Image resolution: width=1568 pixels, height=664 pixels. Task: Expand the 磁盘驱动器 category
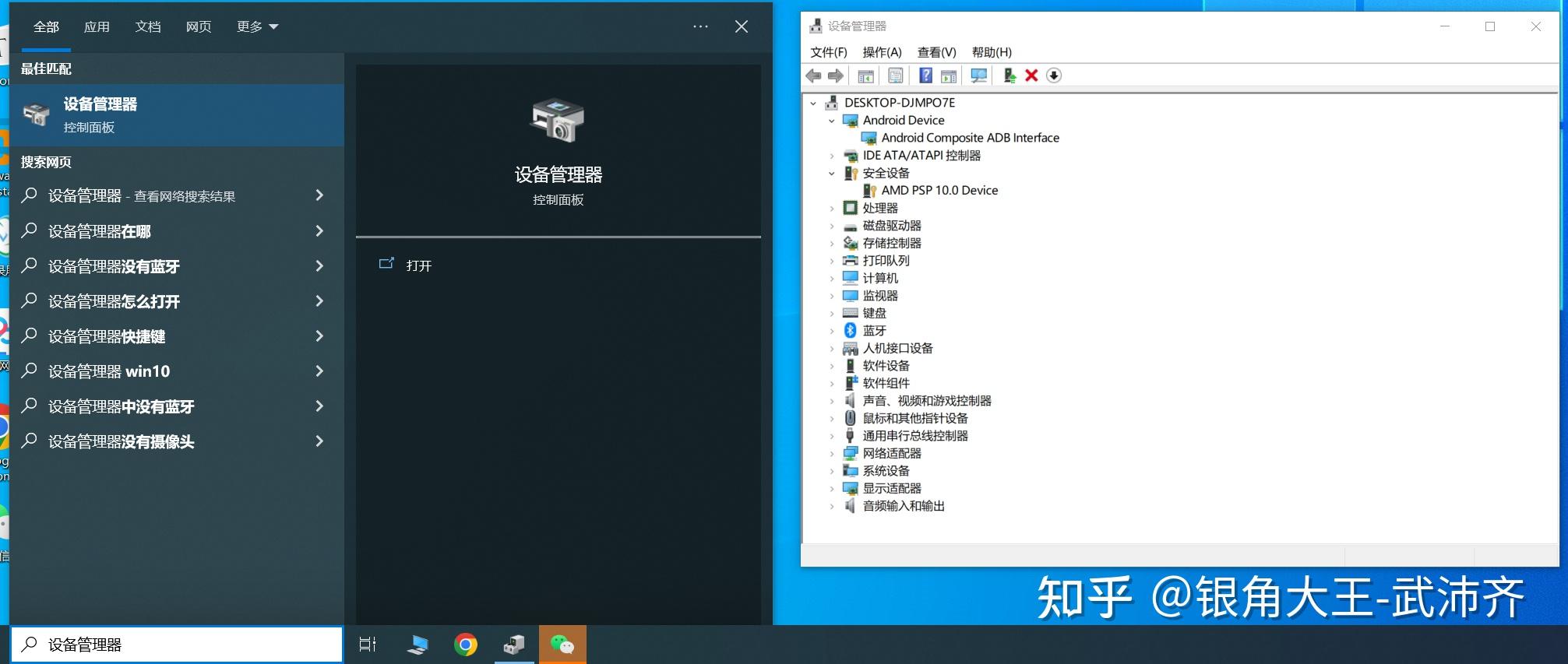[x=832, y=226]
